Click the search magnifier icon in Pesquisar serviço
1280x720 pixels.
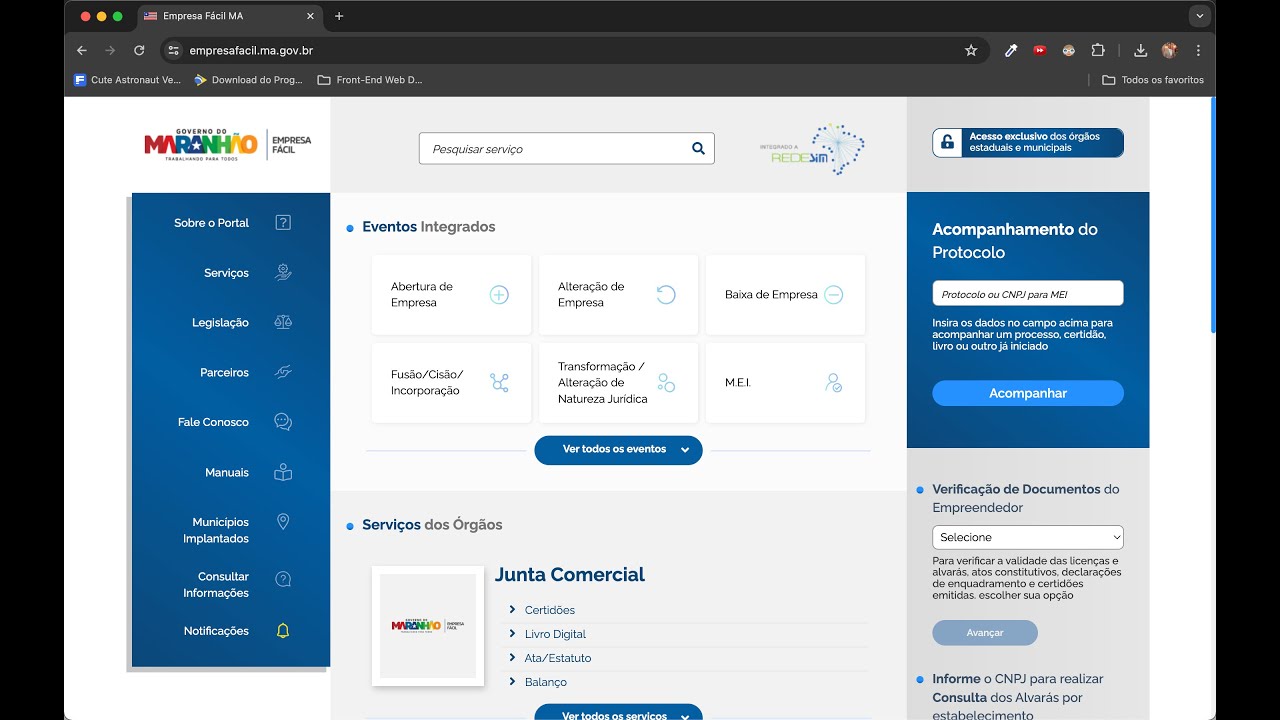(x=698, y=149)
